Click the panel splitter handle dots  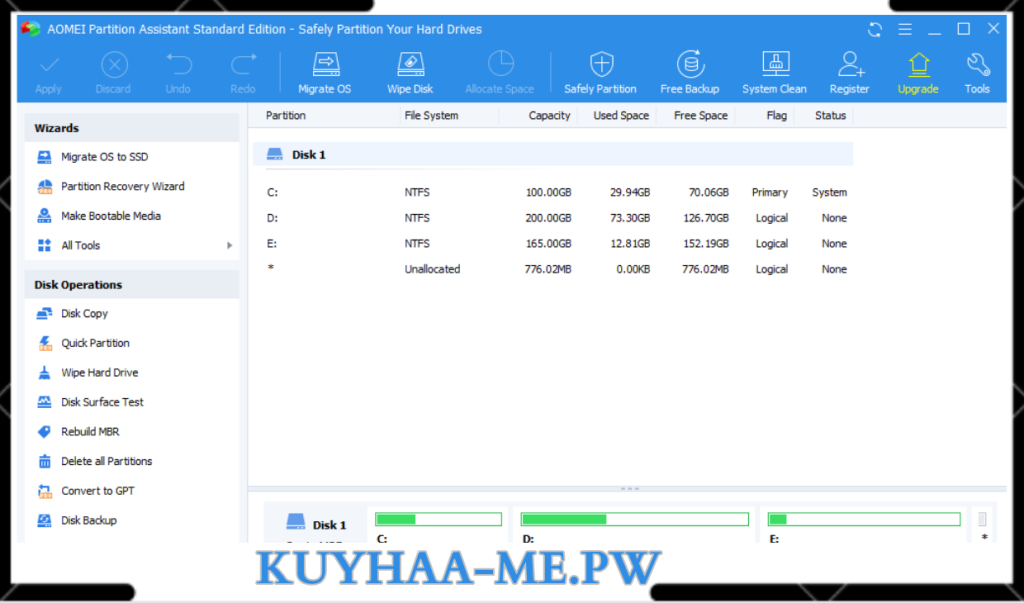pyautogui.click(x=630, y=489)
